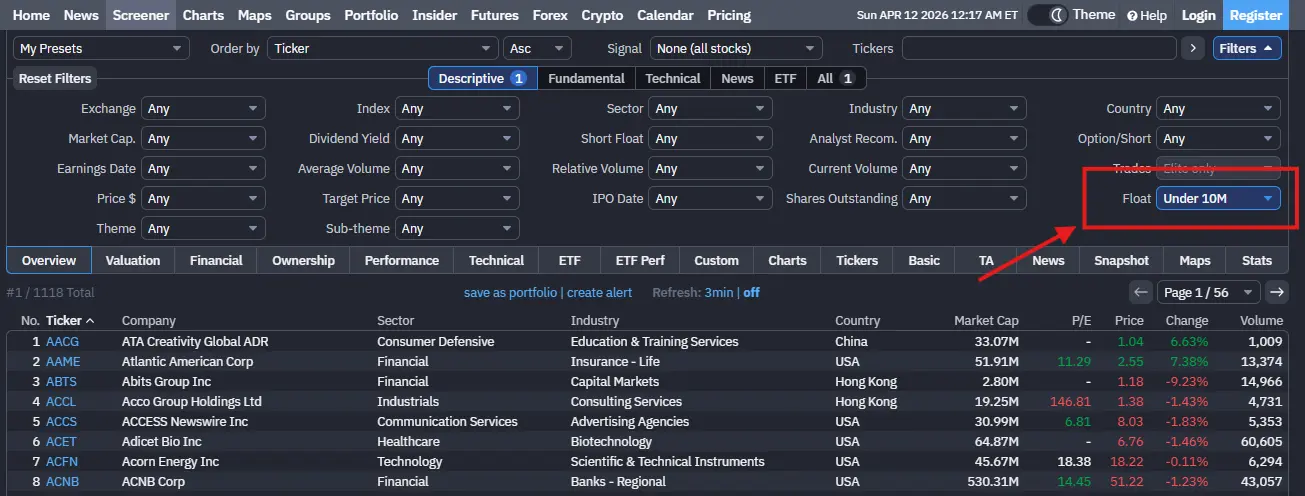Viewport: 1305px width, 496px height.
Task: Click the create alert link
Action: (599, 292)
